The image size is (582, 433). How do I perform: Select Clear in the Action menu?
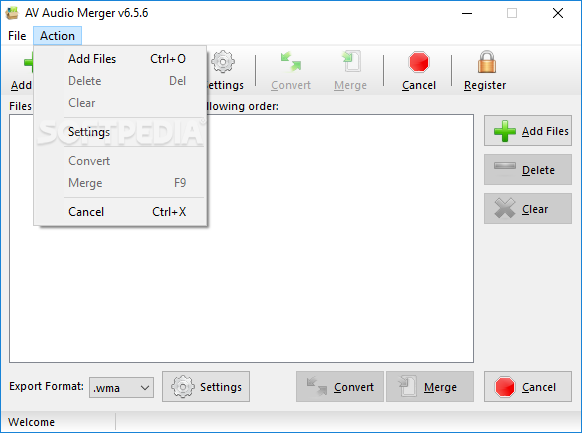click(120, 103)
